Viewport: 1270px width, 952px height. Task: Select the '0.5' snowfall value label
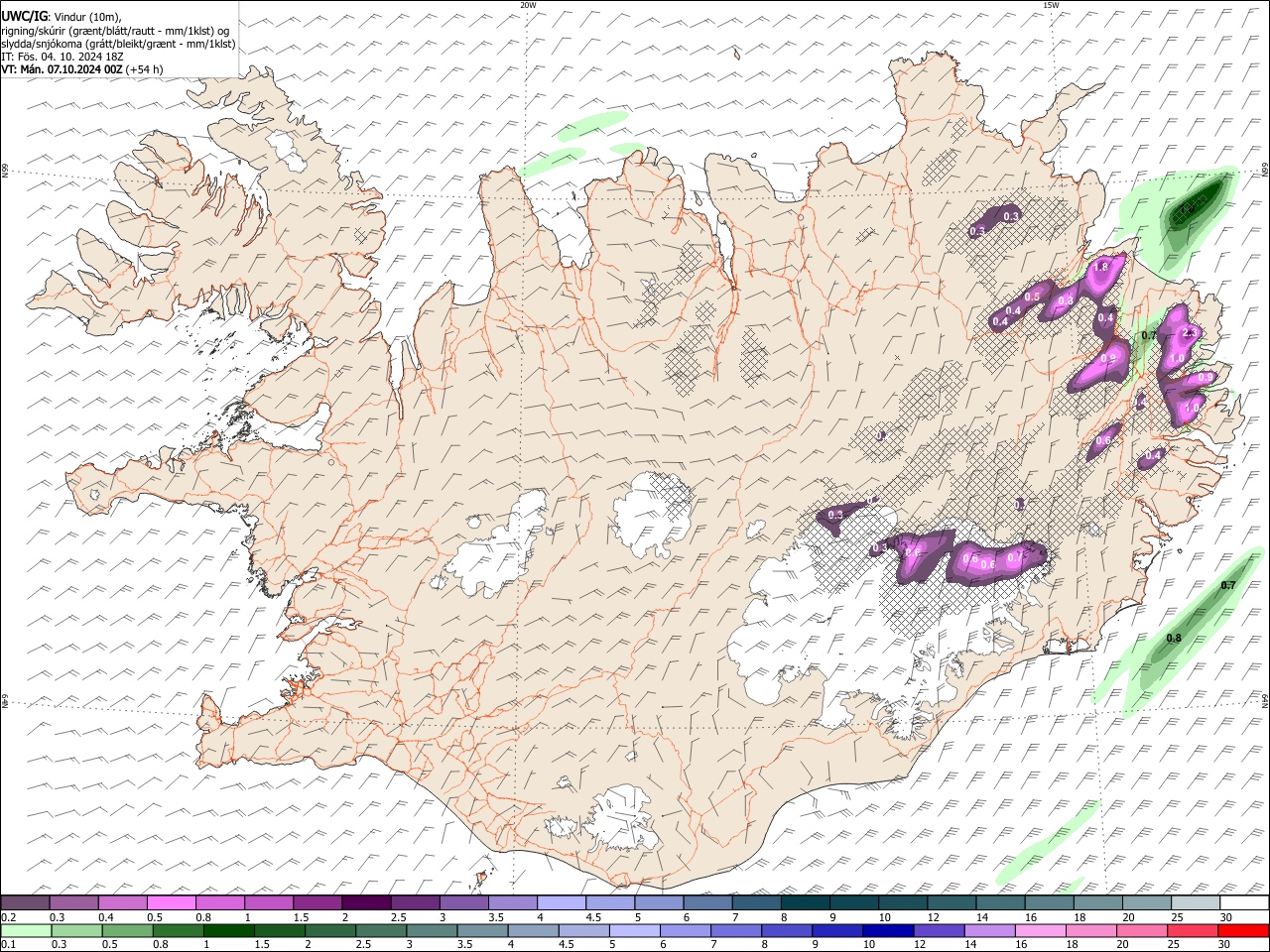(x=1032, y=297)
